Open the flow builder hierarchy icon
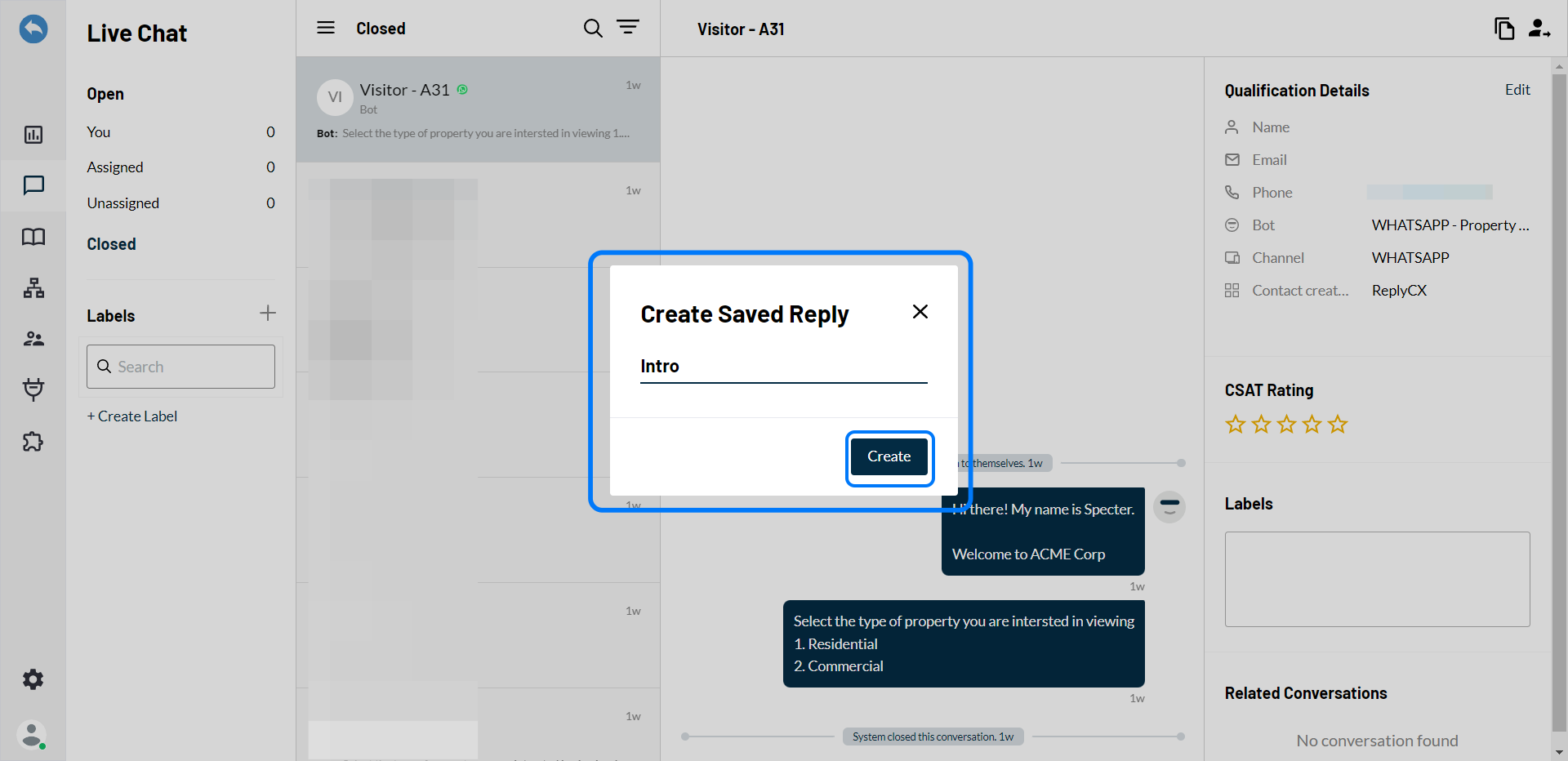 (33, 288)
